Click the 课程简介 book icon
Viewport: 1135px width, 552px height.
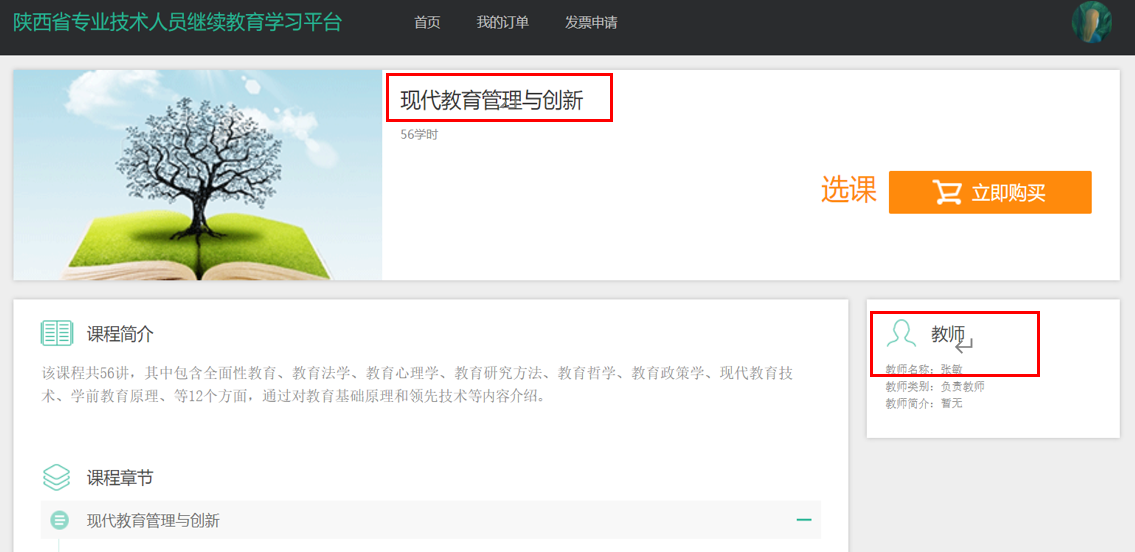click(57, 334)
